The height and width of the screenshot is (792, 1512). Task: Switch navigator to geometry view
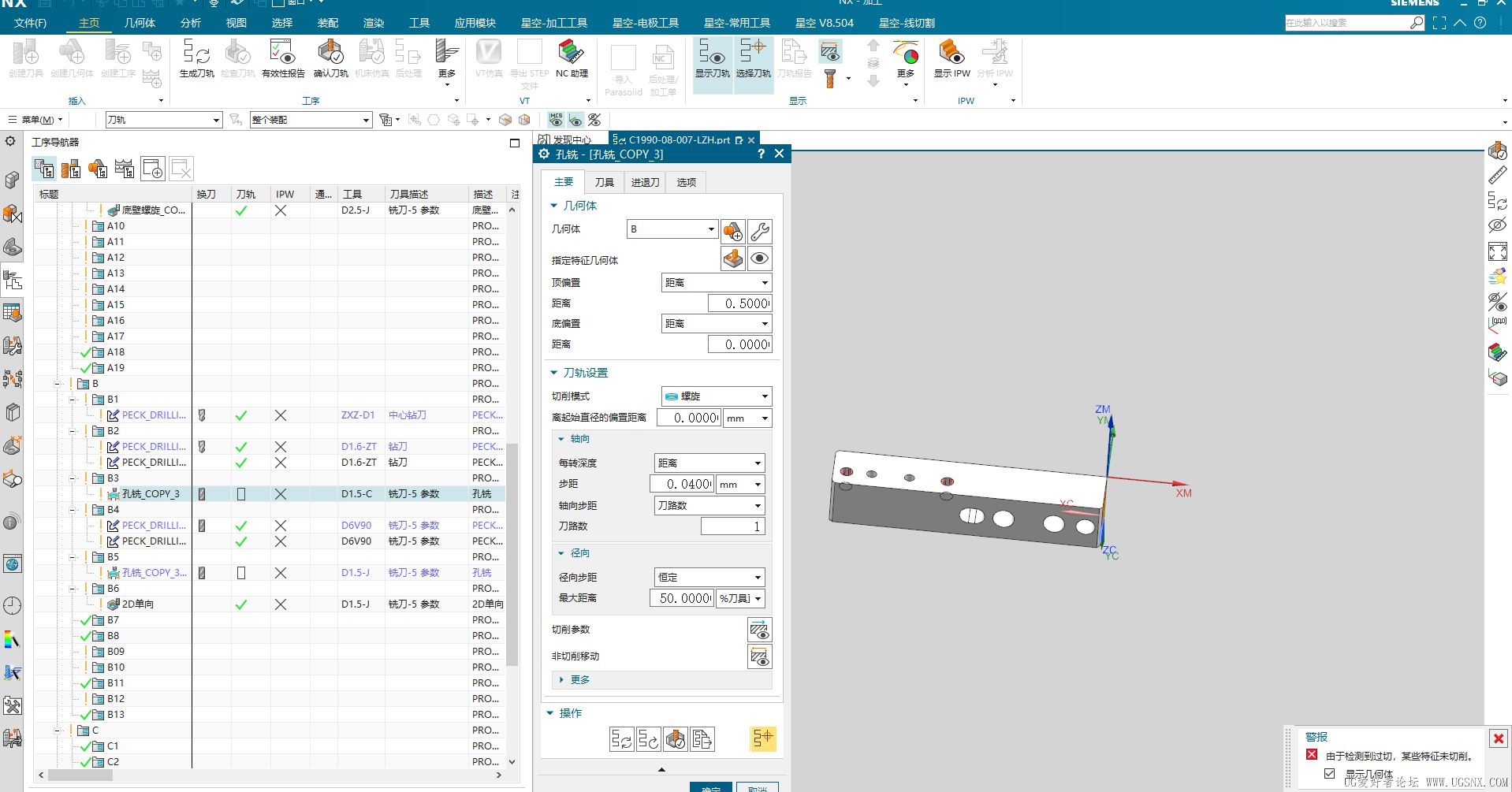point(98,168)
